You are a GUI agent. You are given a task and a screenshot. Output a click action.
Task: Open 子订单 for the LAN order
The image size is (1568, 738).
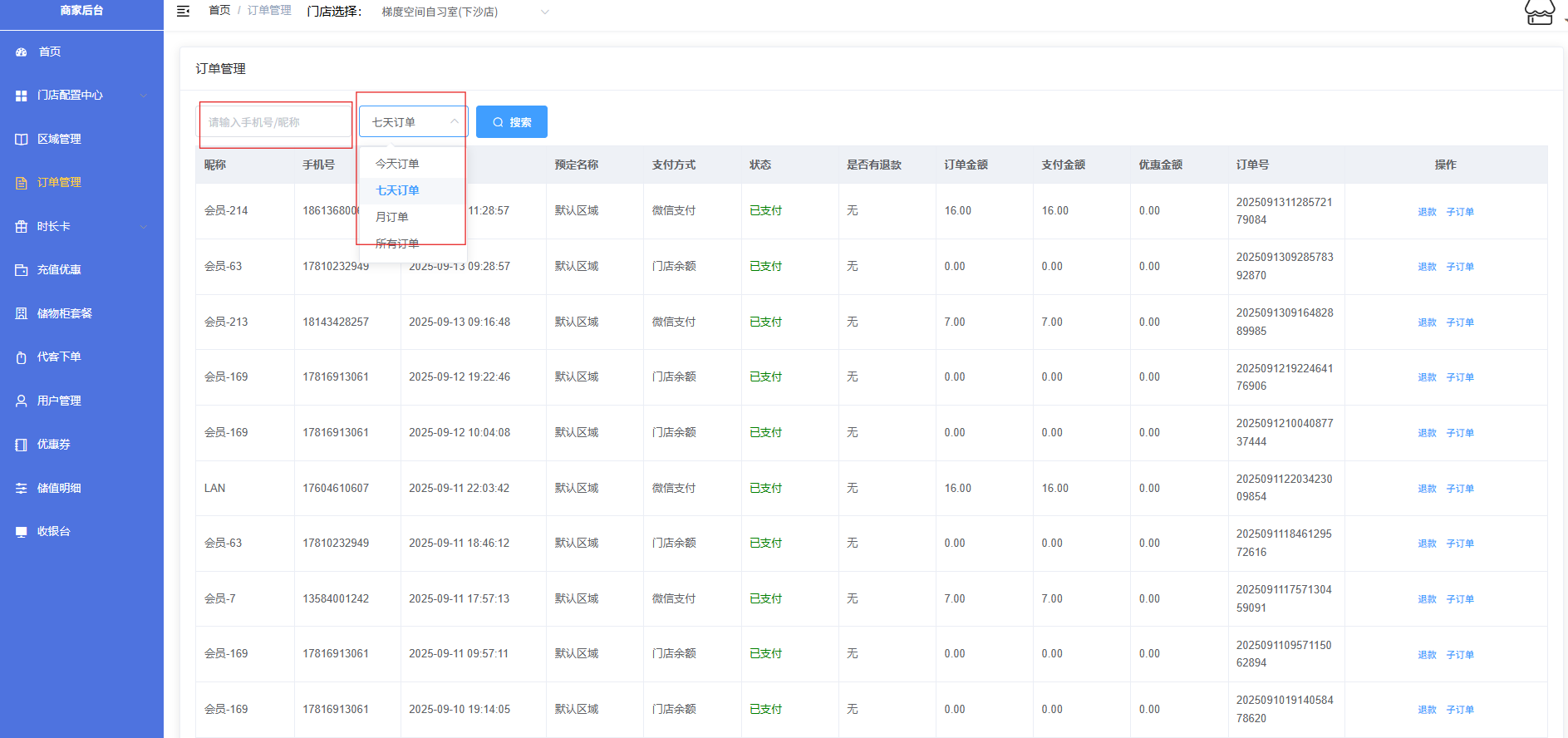pyautogui.click(x=1460, y=489)
